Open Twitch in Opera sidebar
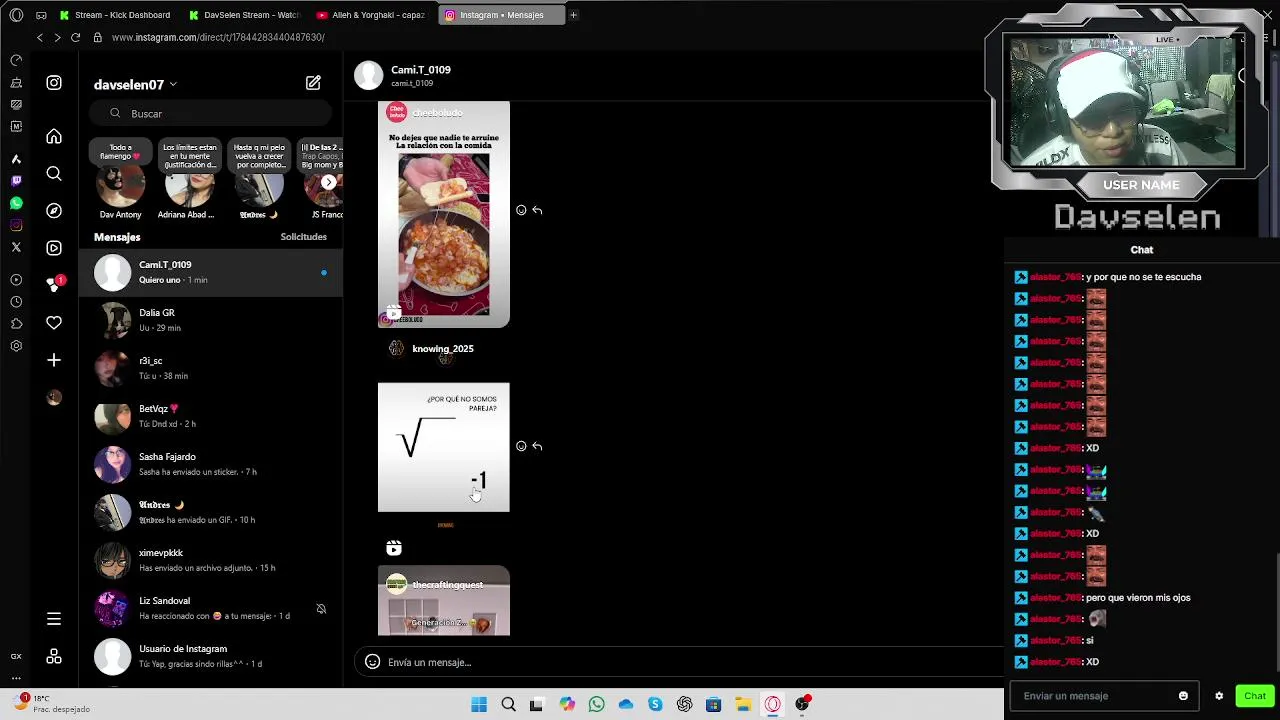This screenshot has height=720, width=1280. coord(16,181)
